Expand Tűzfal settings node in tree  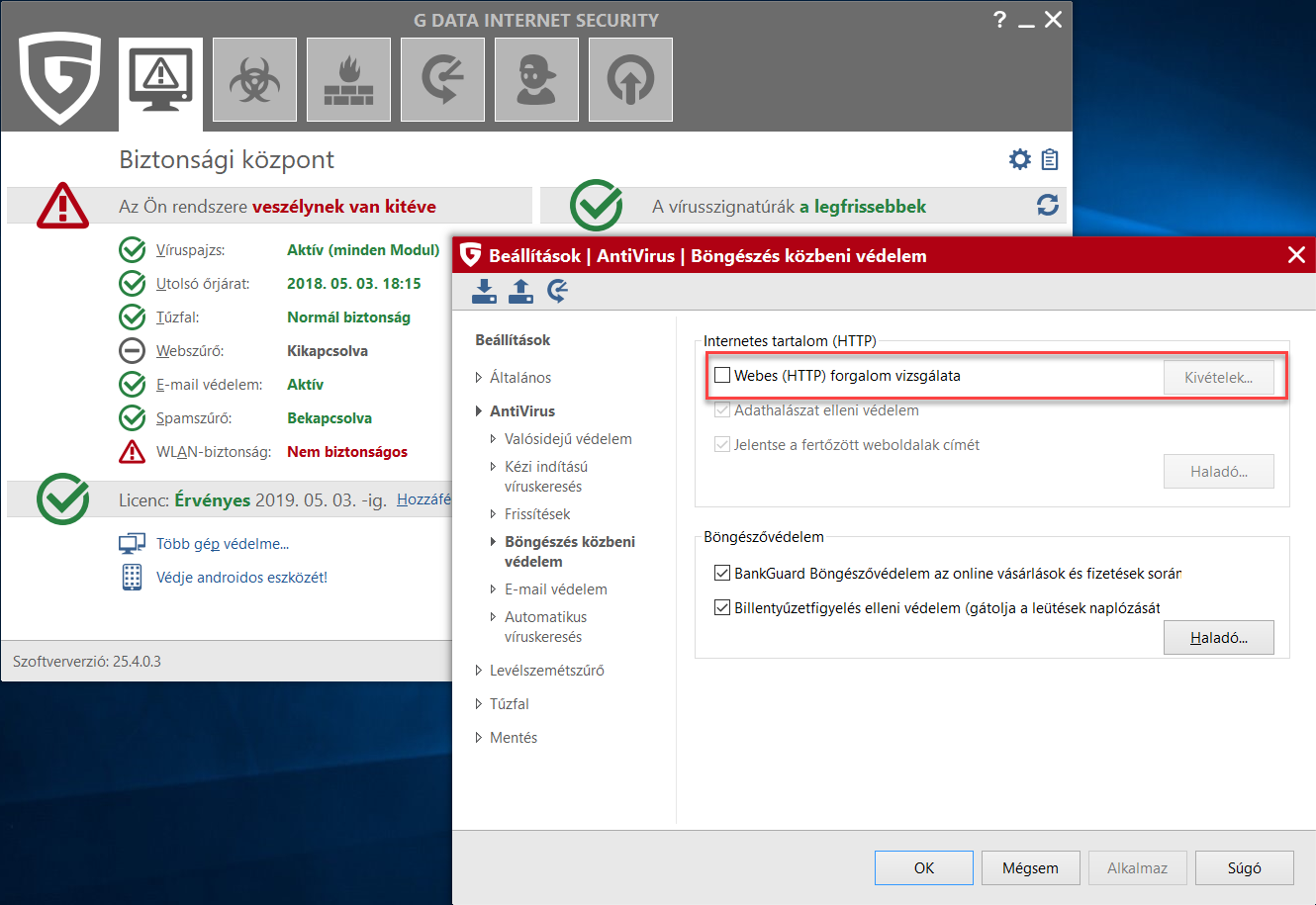(x=479, y=704)
